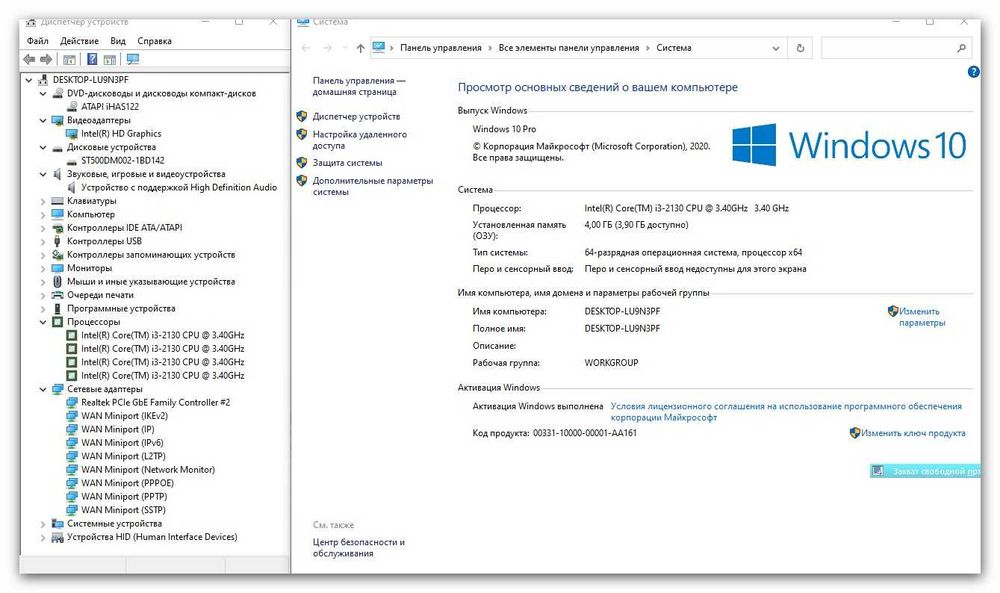Open the address bar history dropdown
1000x593 pixels.
pyautogui.click(x=776, y=48)
